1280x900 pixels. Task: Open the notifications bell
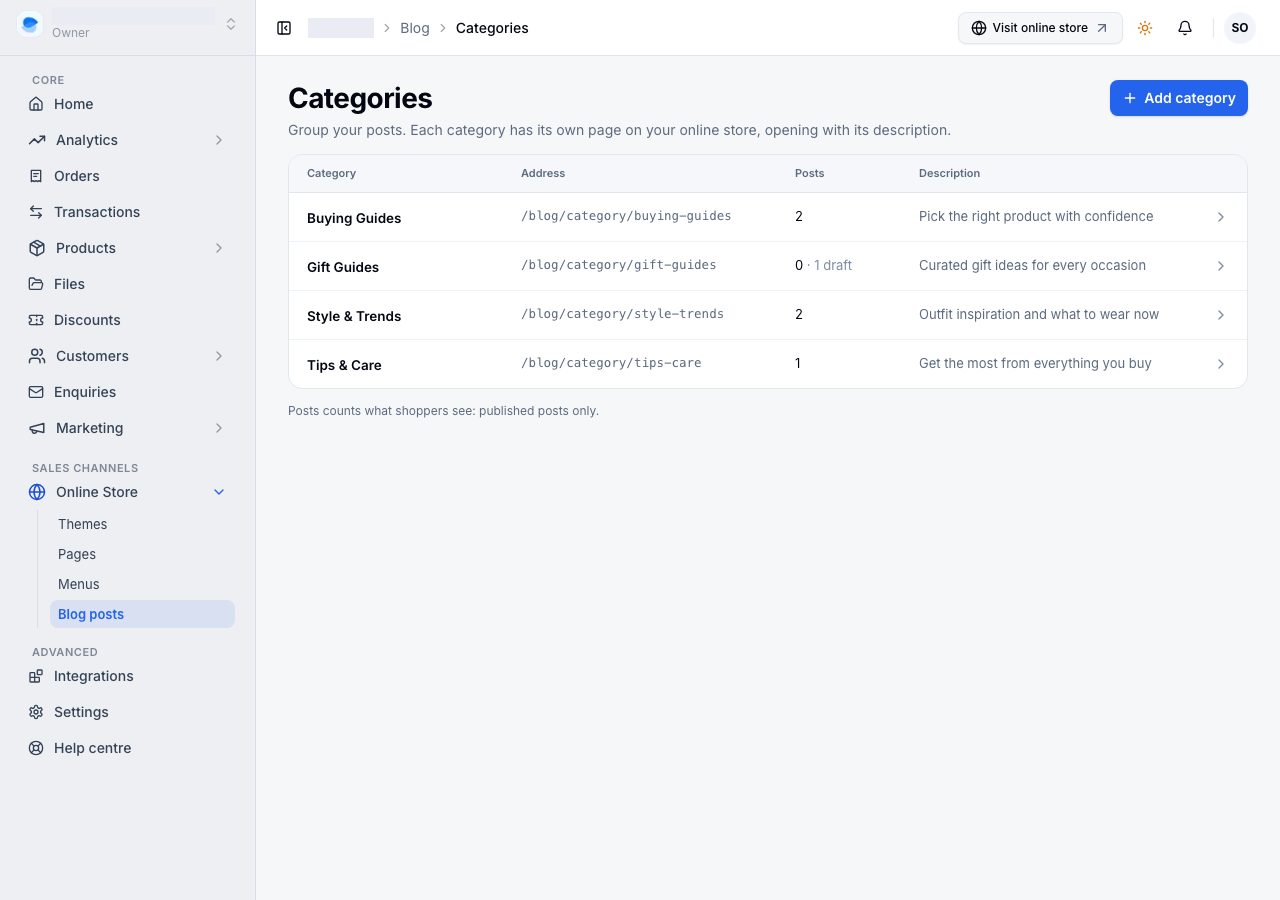pyautogui.click(x=1185, y=28)
